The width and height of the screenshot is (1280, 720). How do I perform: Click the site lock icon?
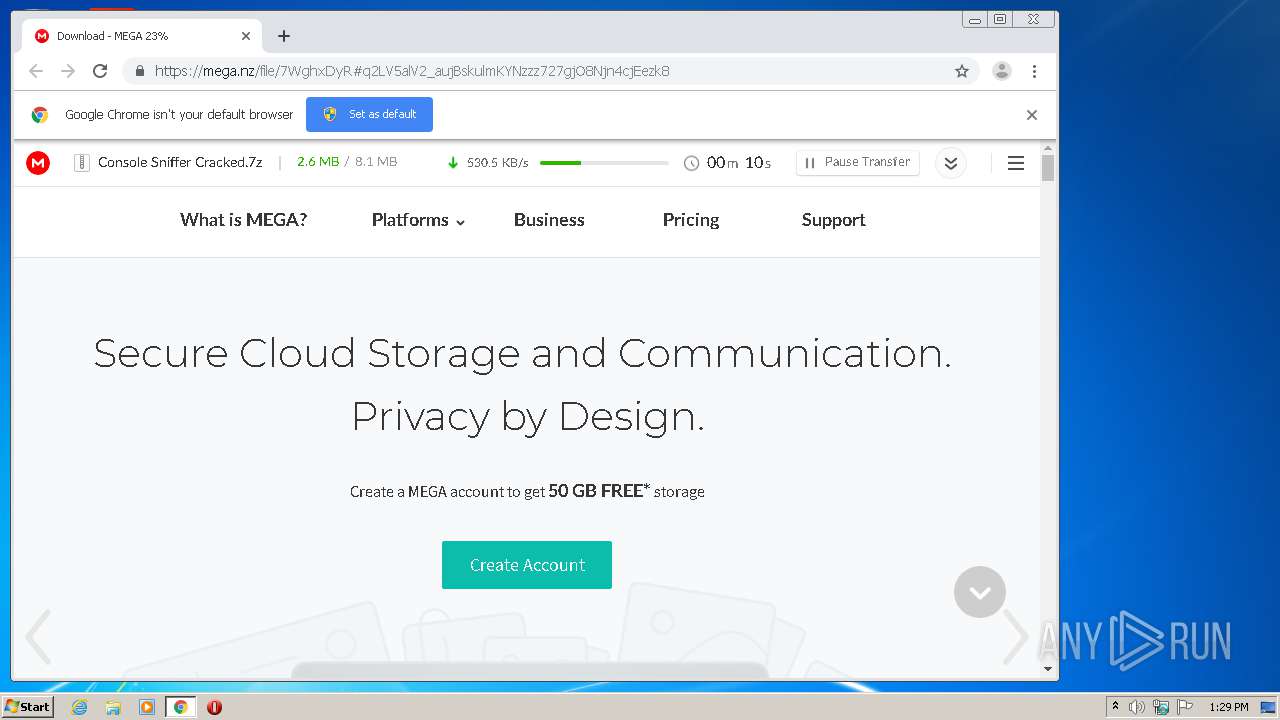click(x=139, y=71)
